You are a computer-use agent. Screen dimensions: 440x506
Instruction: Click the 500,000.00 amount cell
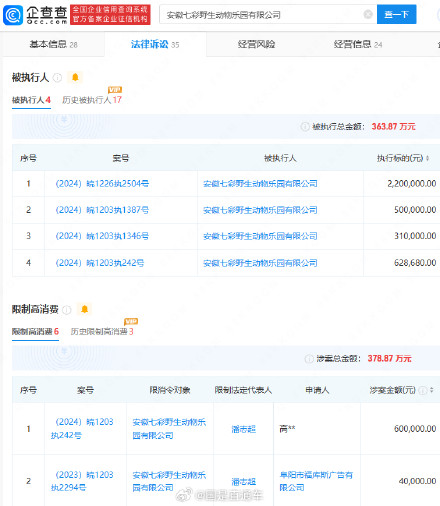click(415, 210)
